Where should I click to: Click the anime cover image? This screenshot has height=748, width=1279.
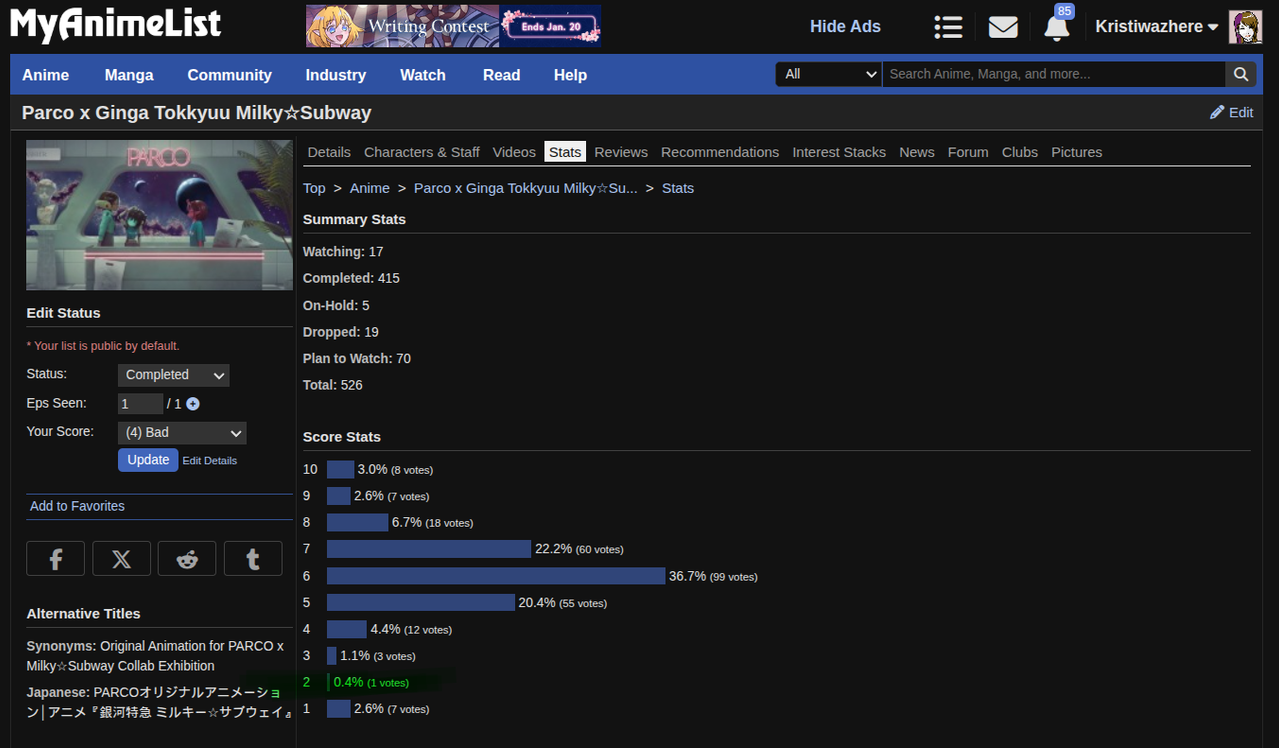click(x=160, y=215)
